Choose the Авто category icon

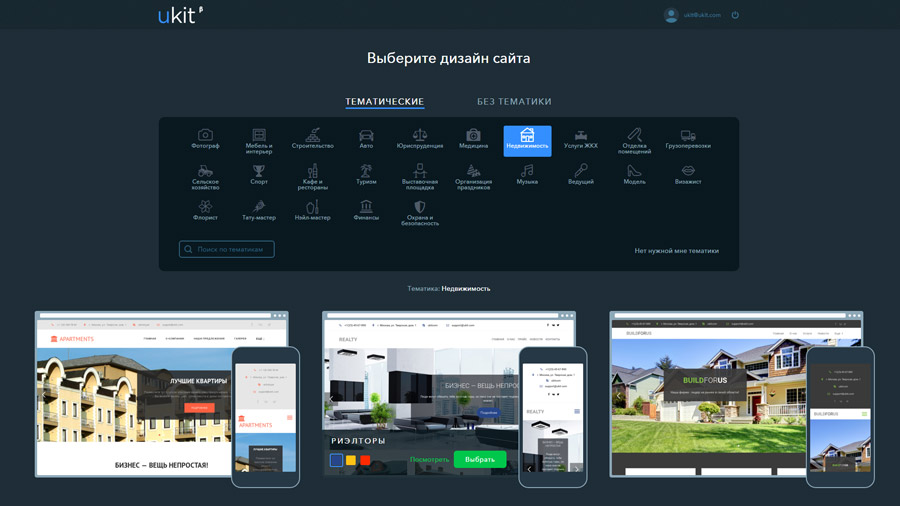click(x=366, y=135)
